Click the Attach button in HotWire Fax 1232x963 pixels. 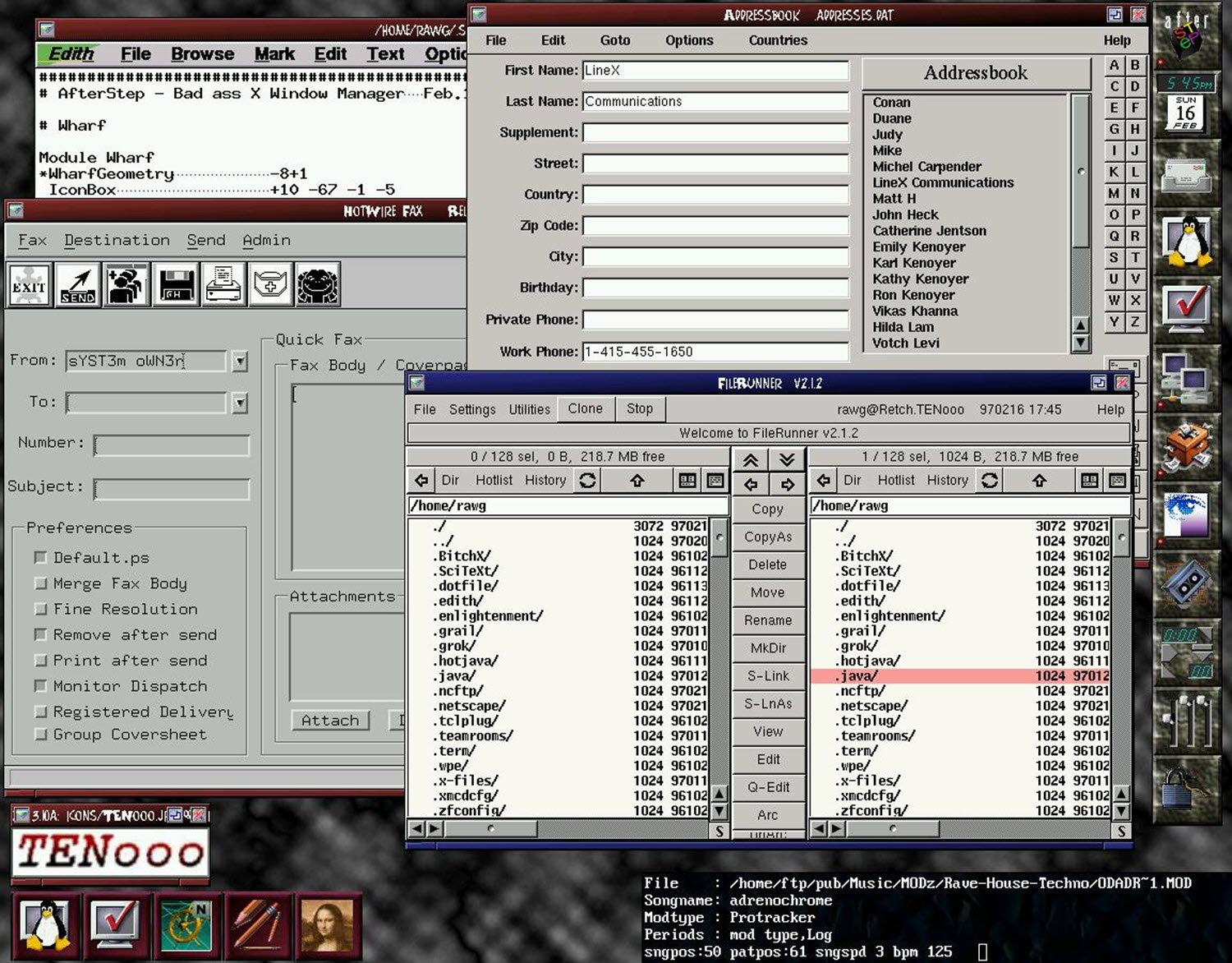[x=330, y=721]
